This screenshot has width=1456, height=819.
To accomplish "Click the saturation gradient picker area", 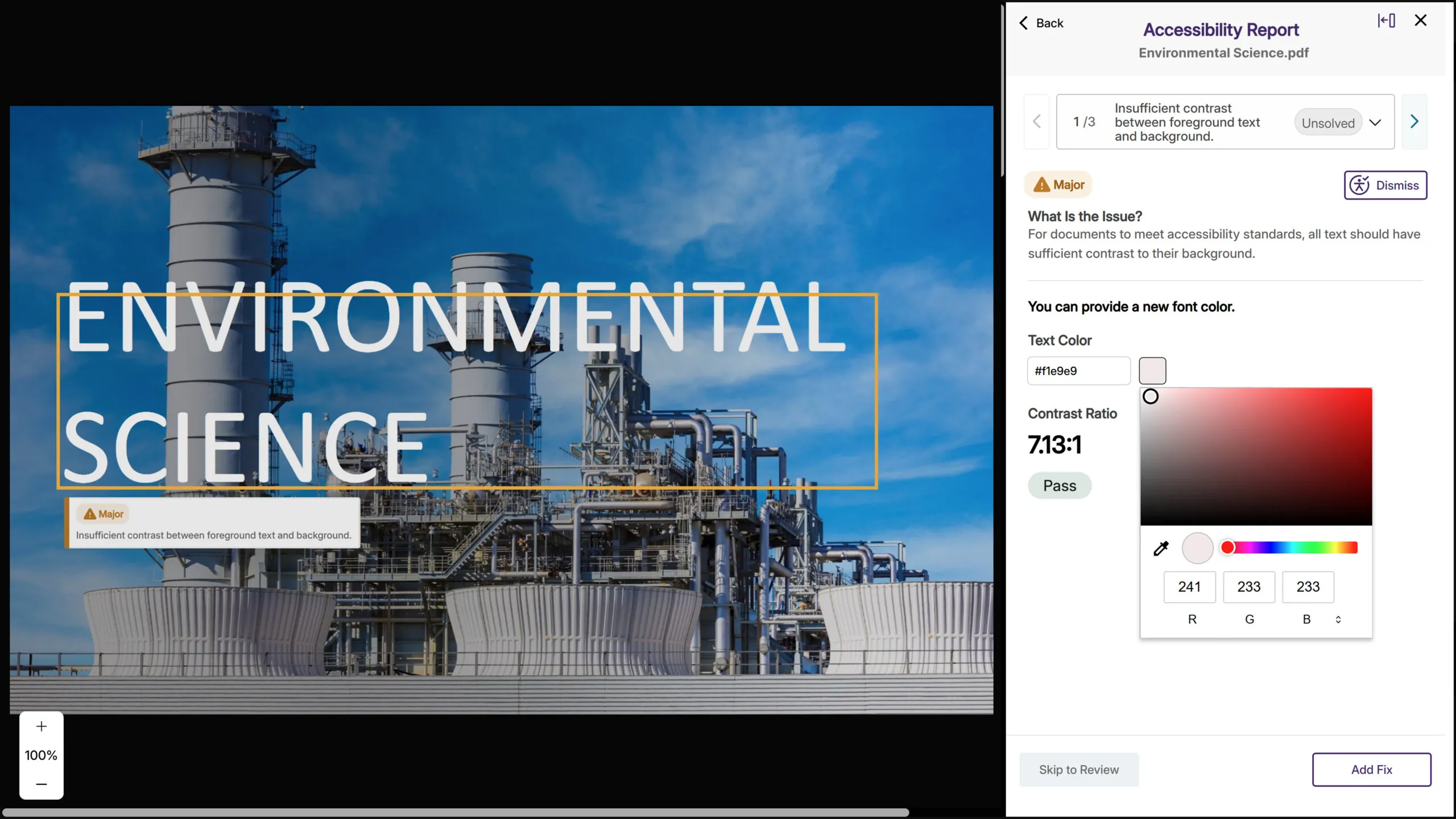I will point(1256,457).
